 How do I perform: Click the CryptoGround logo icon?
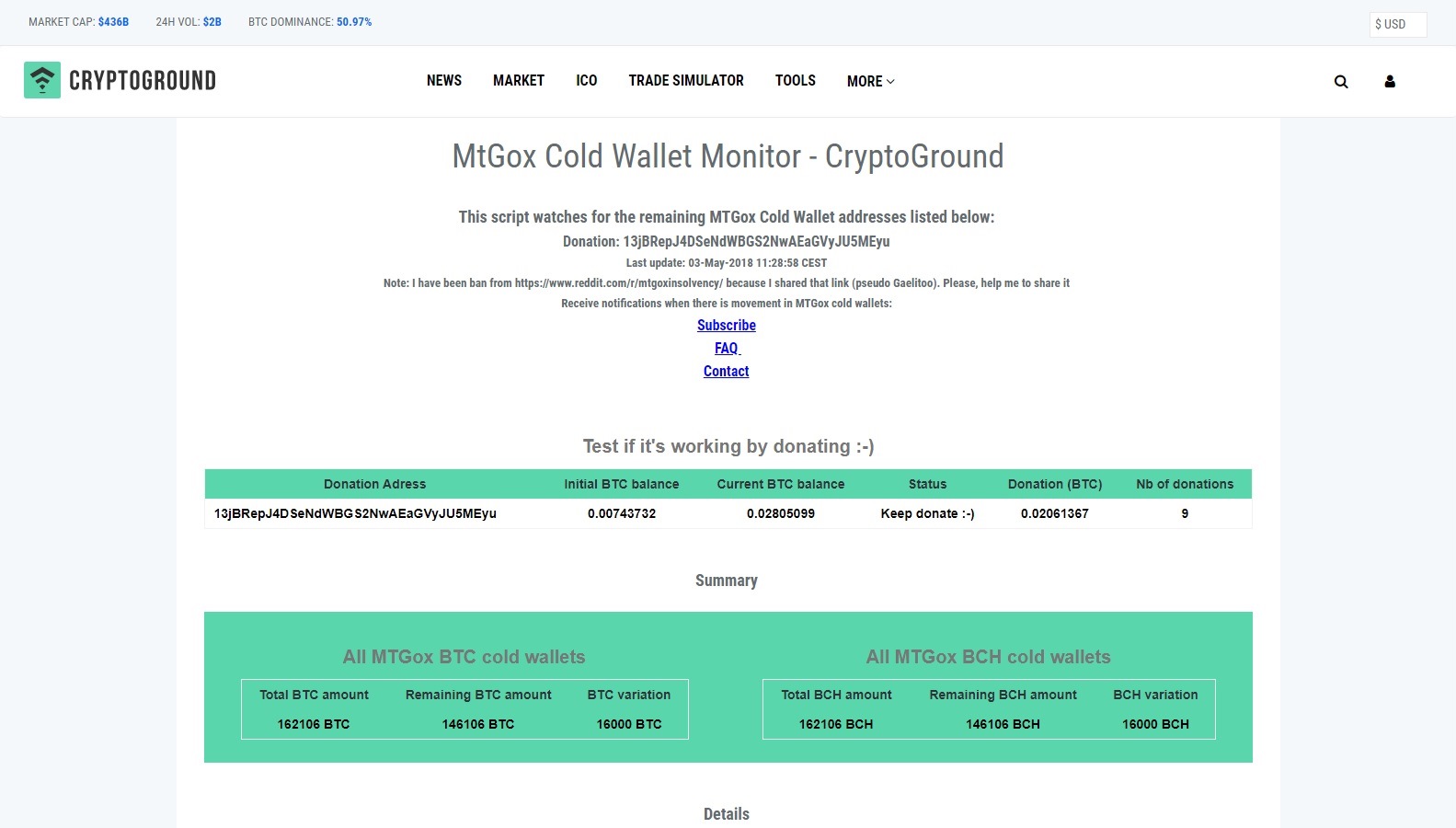tap(42, 80)
